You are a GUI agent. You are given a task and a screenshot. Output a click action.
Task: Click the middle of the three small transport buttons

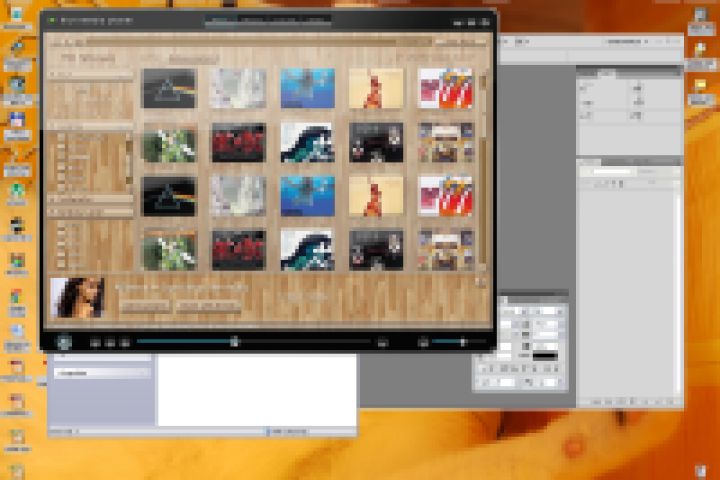(110, 343)
